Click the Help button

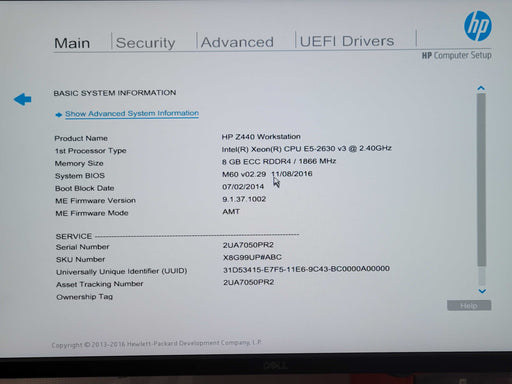pos(469,305)
